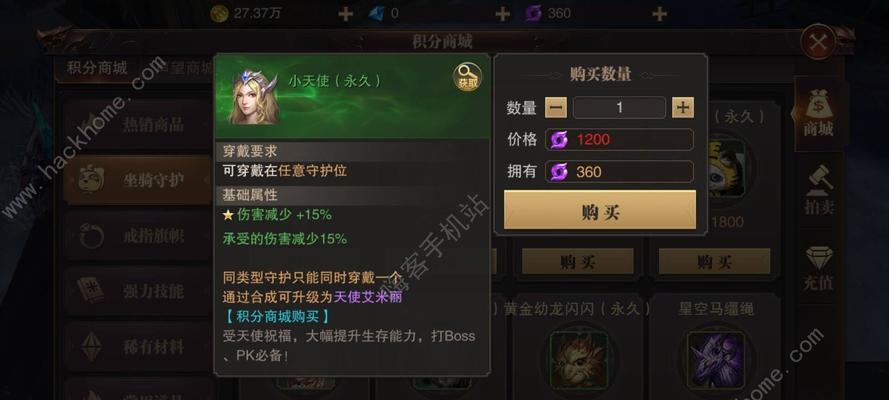Click the 黄金幼龙闪闪 item thumbnail
This screenshot has width=889, height=400.
579,360
